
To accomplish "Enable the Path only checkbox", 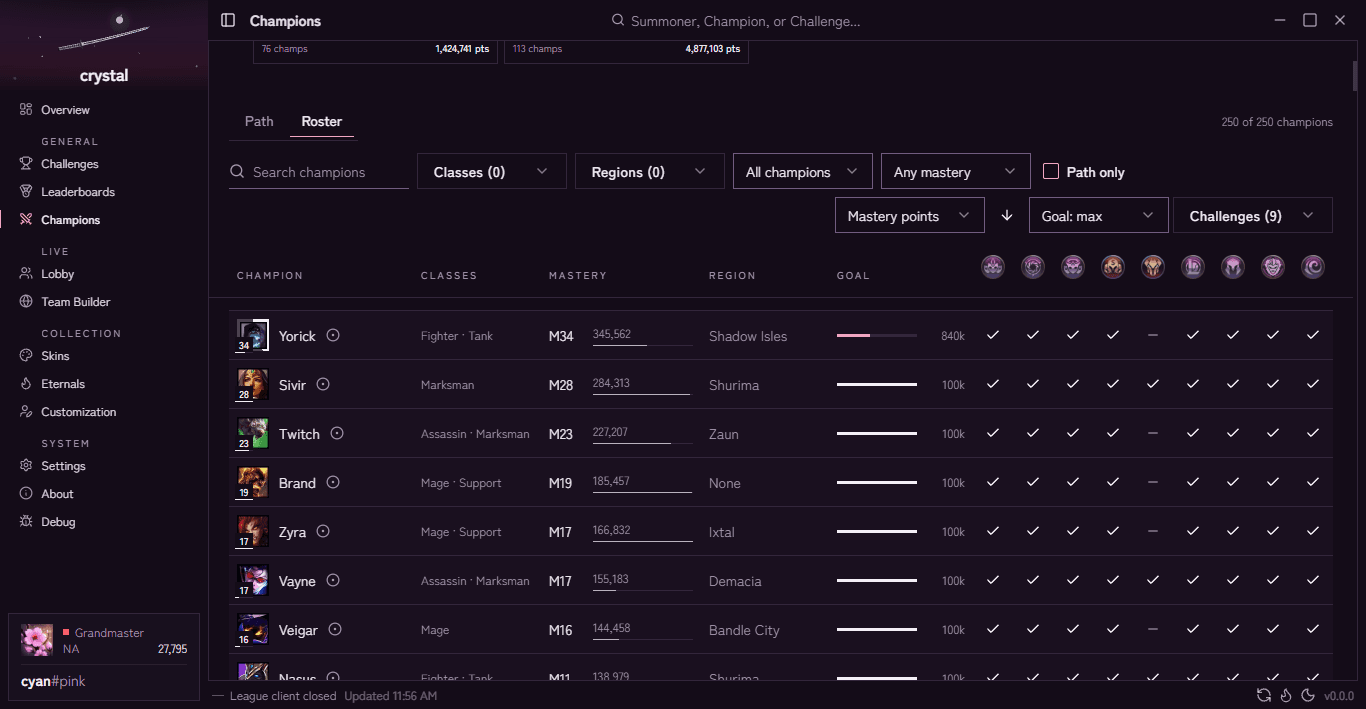I will click(x=1051, y=172).
